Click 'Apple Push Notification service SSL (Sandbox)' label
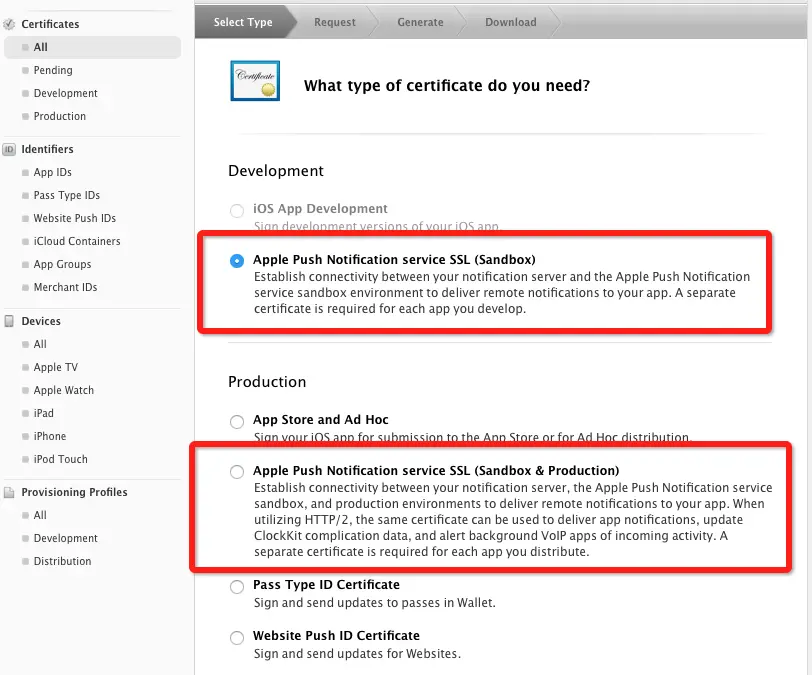Viewport: 812px width, 675px height. pyautogui.click(x=394, y=260)
